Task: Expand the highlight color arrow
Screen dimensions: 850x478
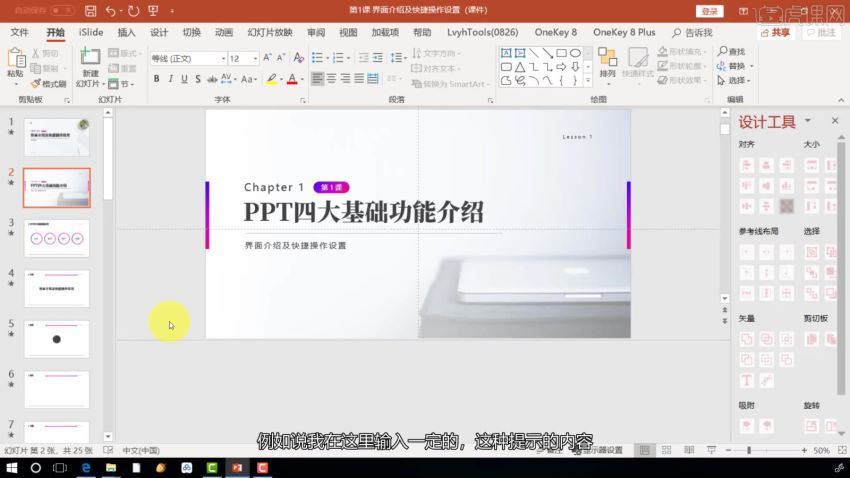Action: click(x=281, y=80)
